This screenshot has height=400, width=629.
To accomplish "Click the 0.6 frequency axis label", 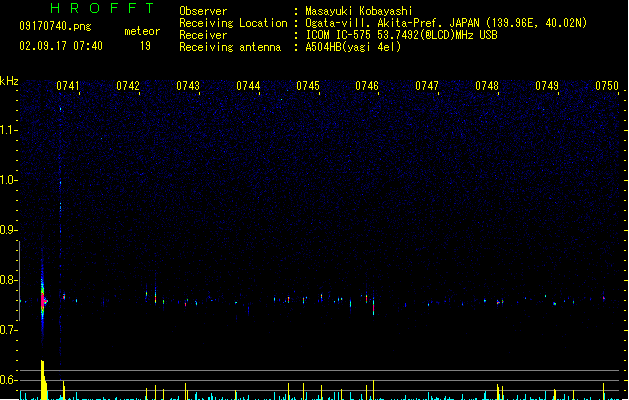I will pyautogui.click(x=8, y=380).
